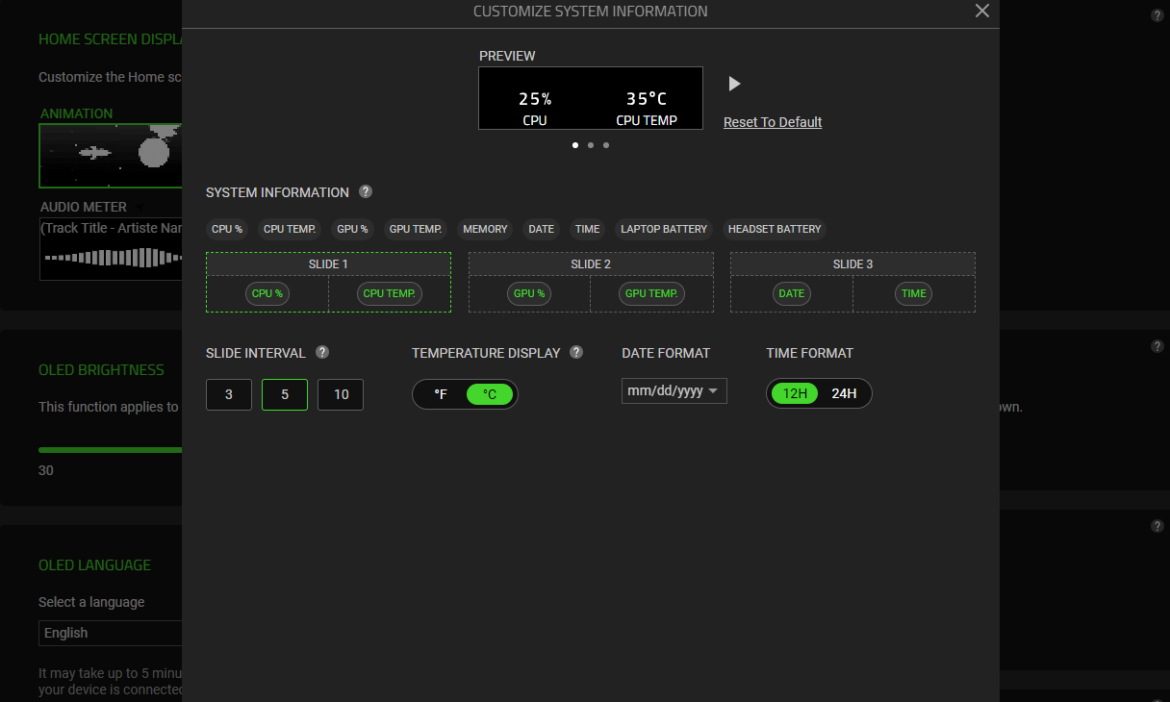
Task: Select the Slide 3 header
Action: [852, 264]
